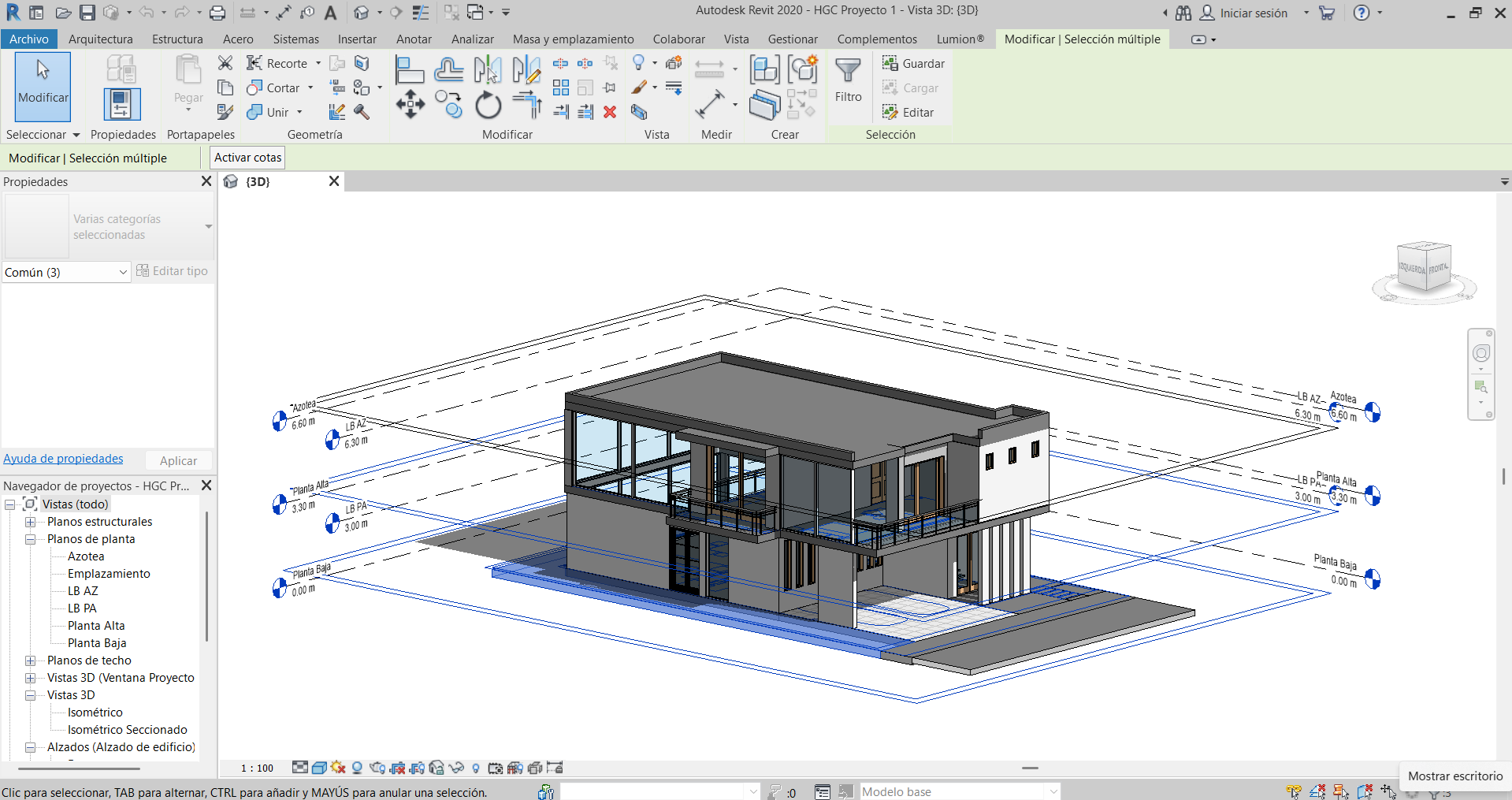The width and height of the screenshot is (1512, 800).
Task: Open the Filtro selection filter
Action: [848, 80]
